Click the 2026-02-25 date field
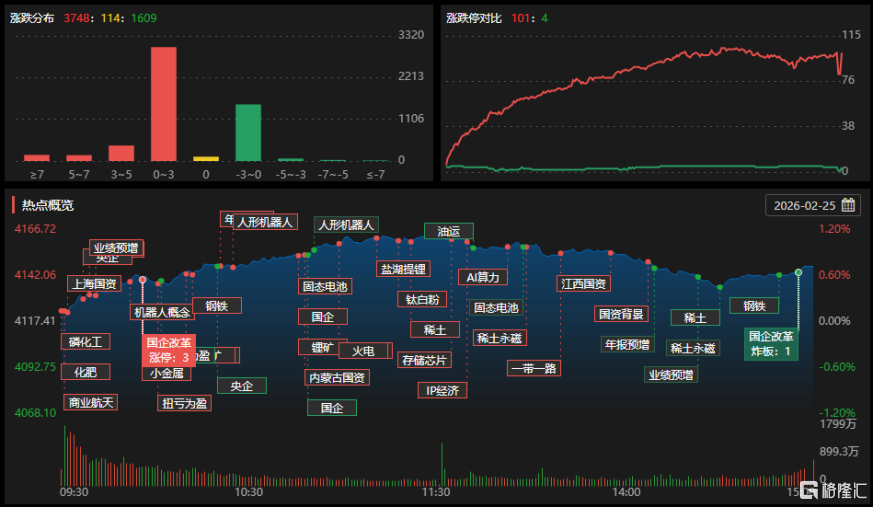874x507 pixels. tap(813, 206)
